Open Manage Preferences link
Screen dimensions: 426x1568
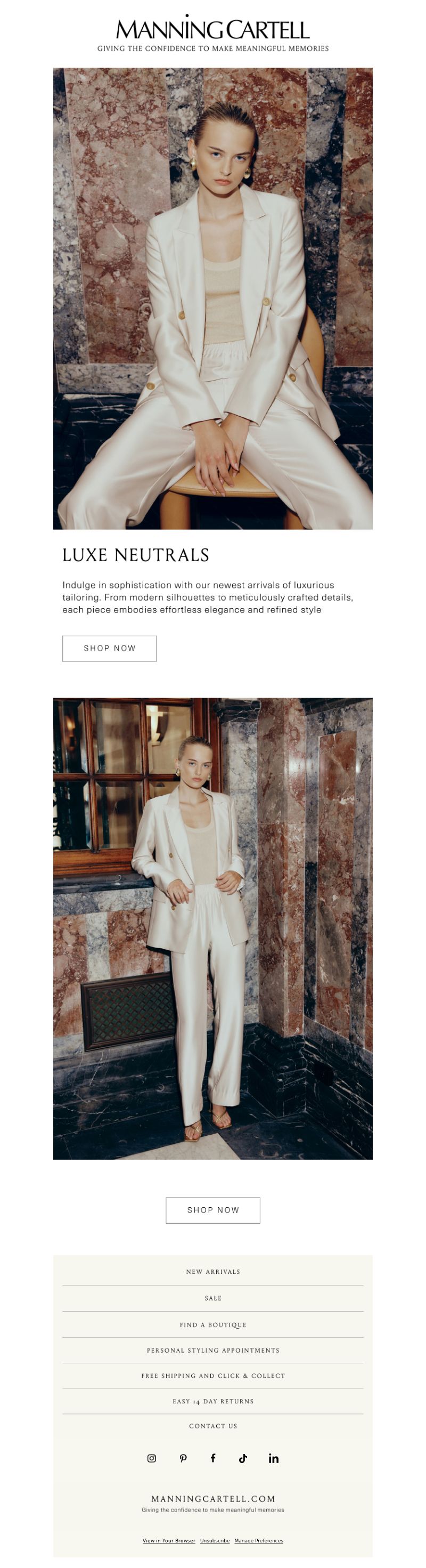259,1541
